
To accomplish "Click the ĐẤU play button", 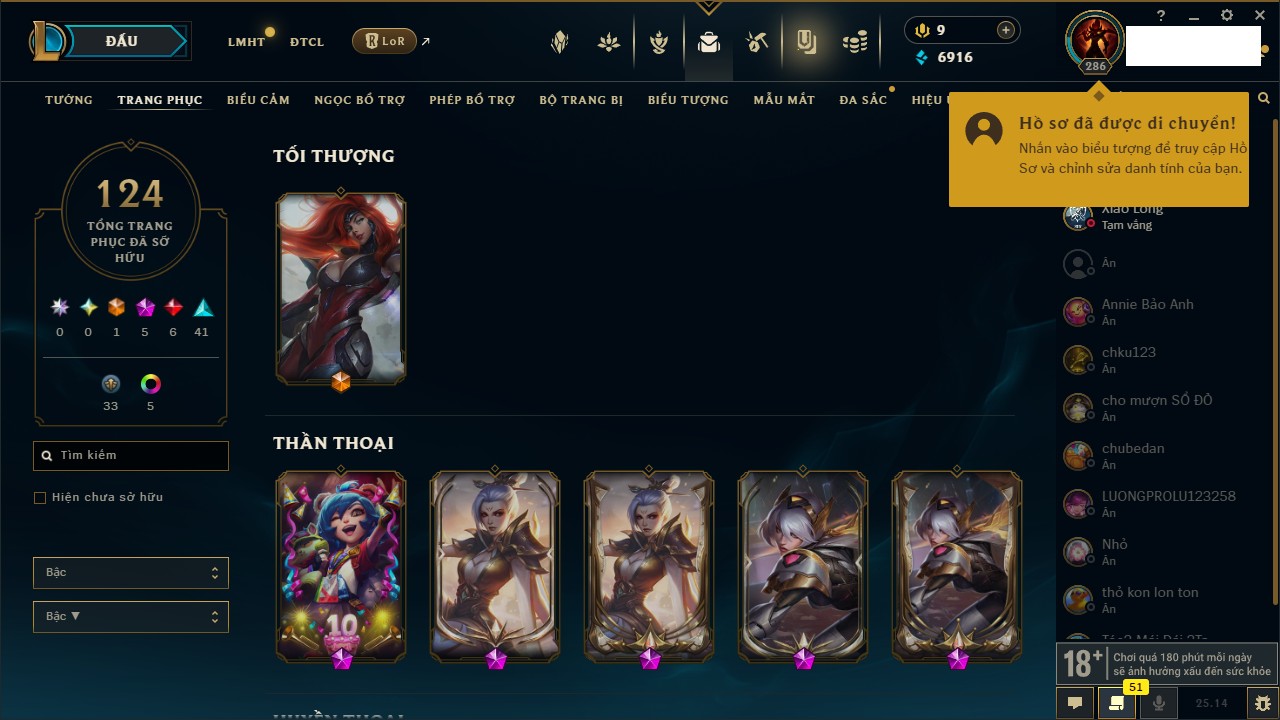I will [x=122, y=41].
